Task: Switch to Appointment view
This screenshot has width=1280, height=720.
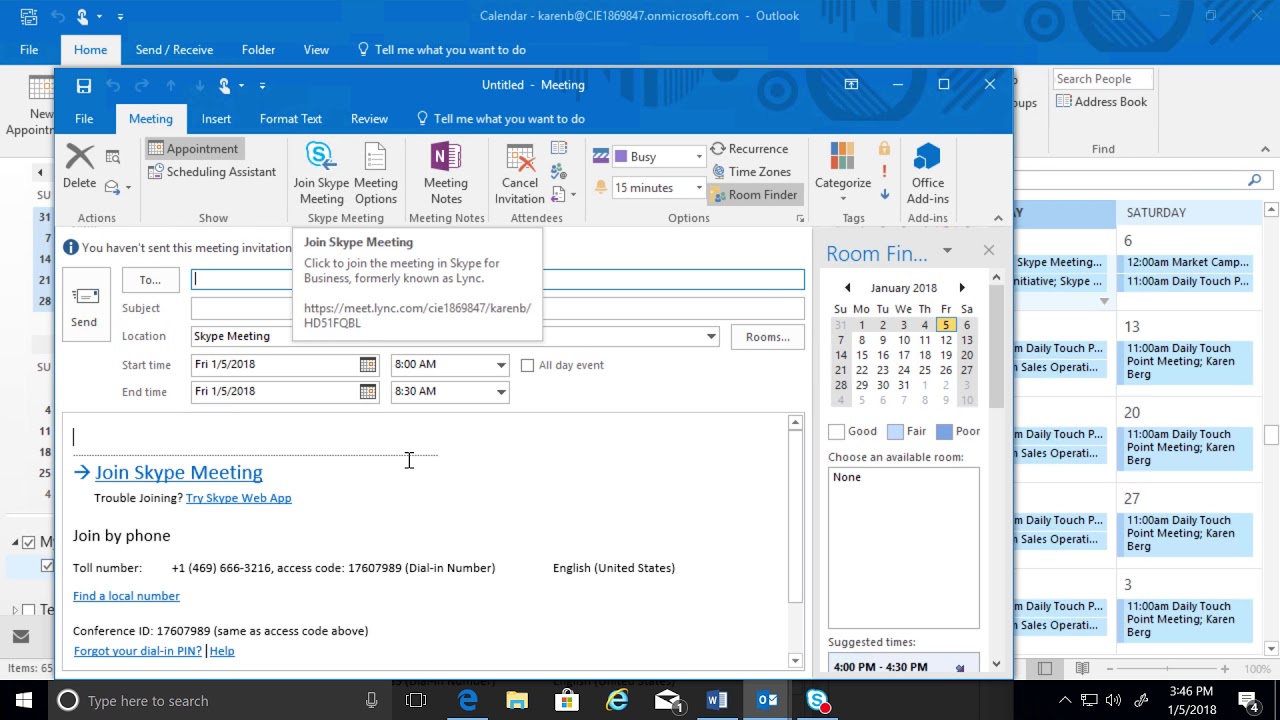Action: 194,149
